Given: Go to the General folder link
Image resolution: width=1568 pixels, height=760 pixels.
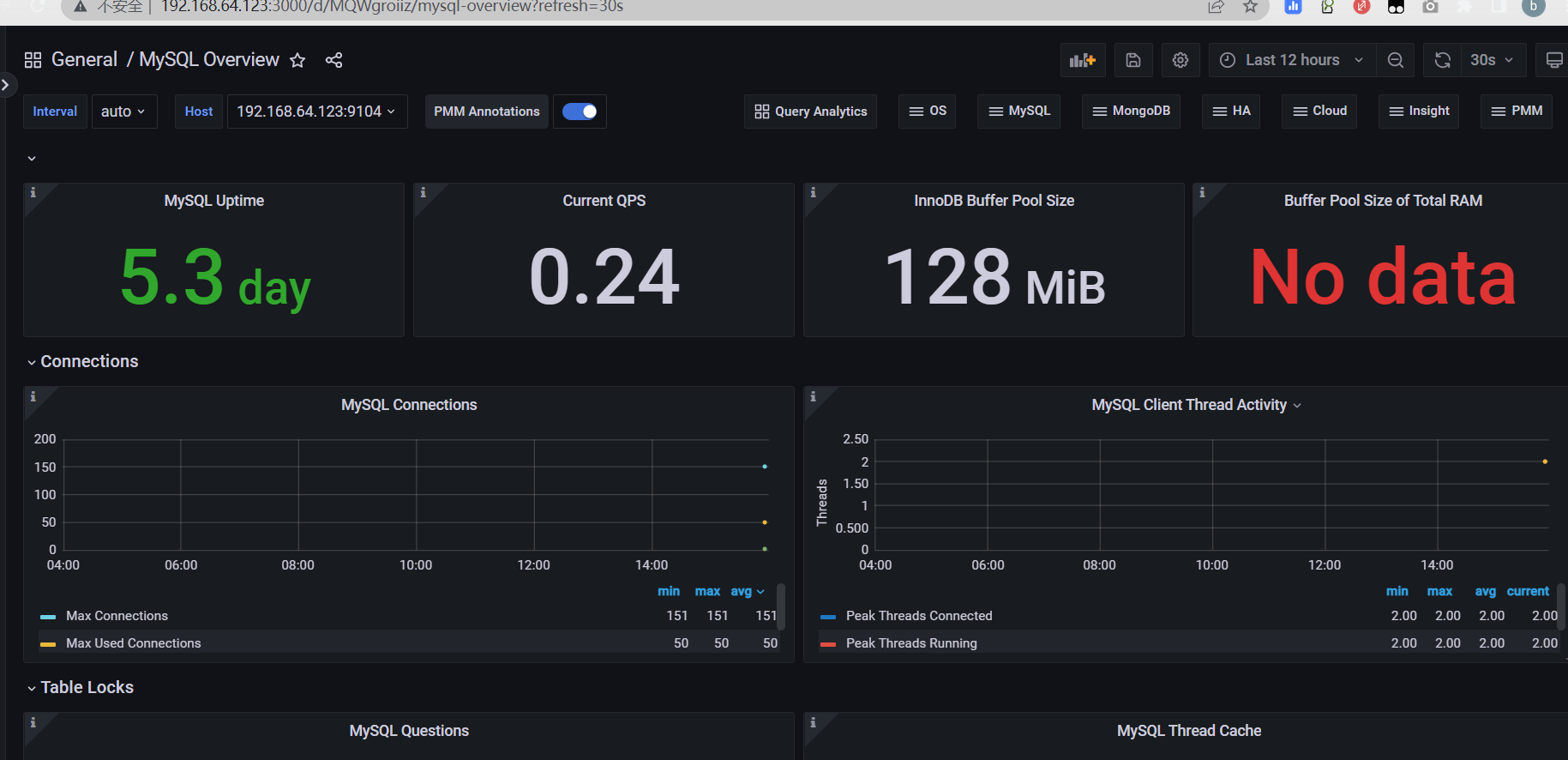Looking at the screenshot, I should 84,60.
